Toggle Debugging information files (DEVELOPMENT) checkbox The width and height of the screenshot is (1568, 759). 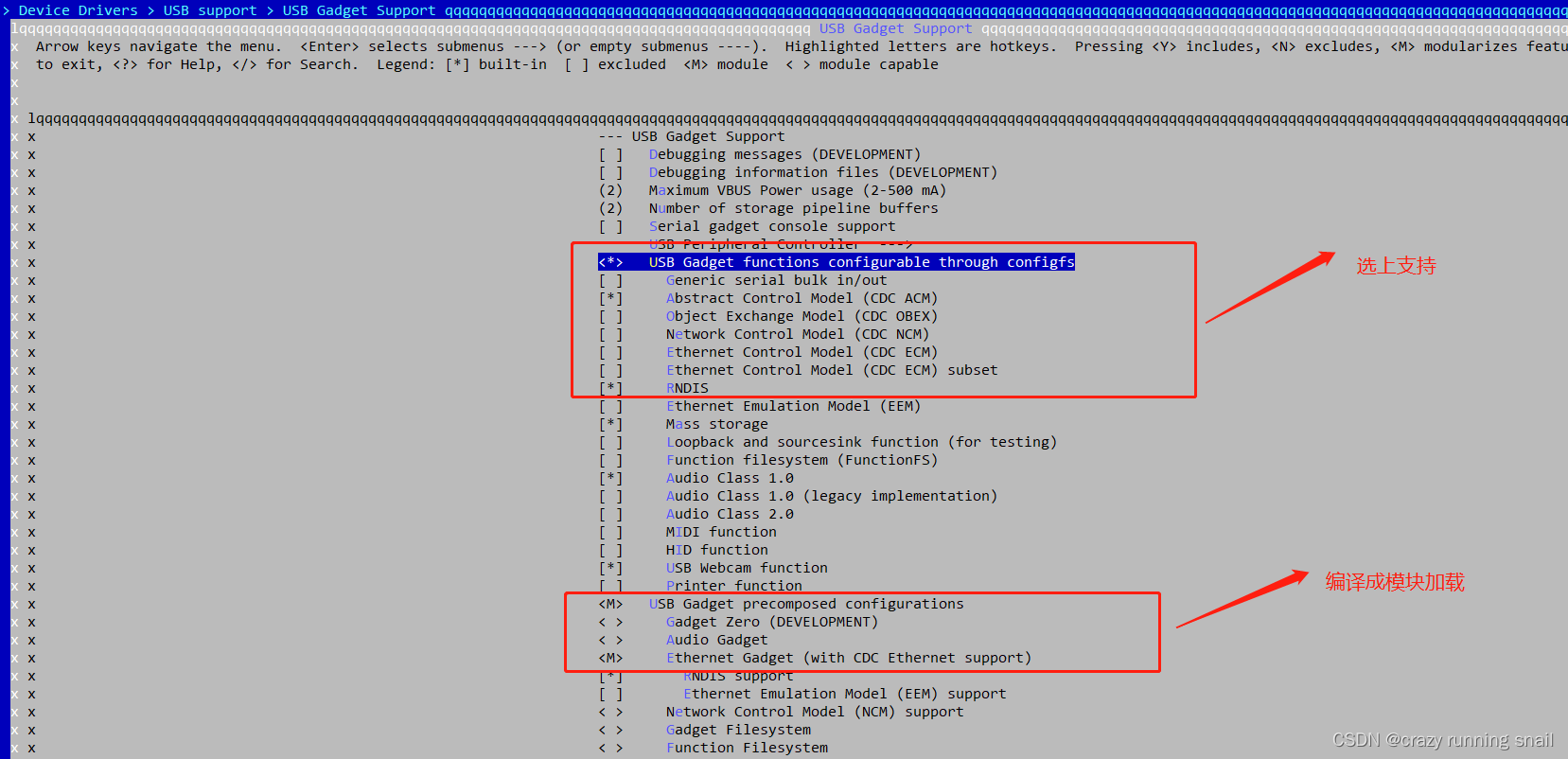point(611,172)
